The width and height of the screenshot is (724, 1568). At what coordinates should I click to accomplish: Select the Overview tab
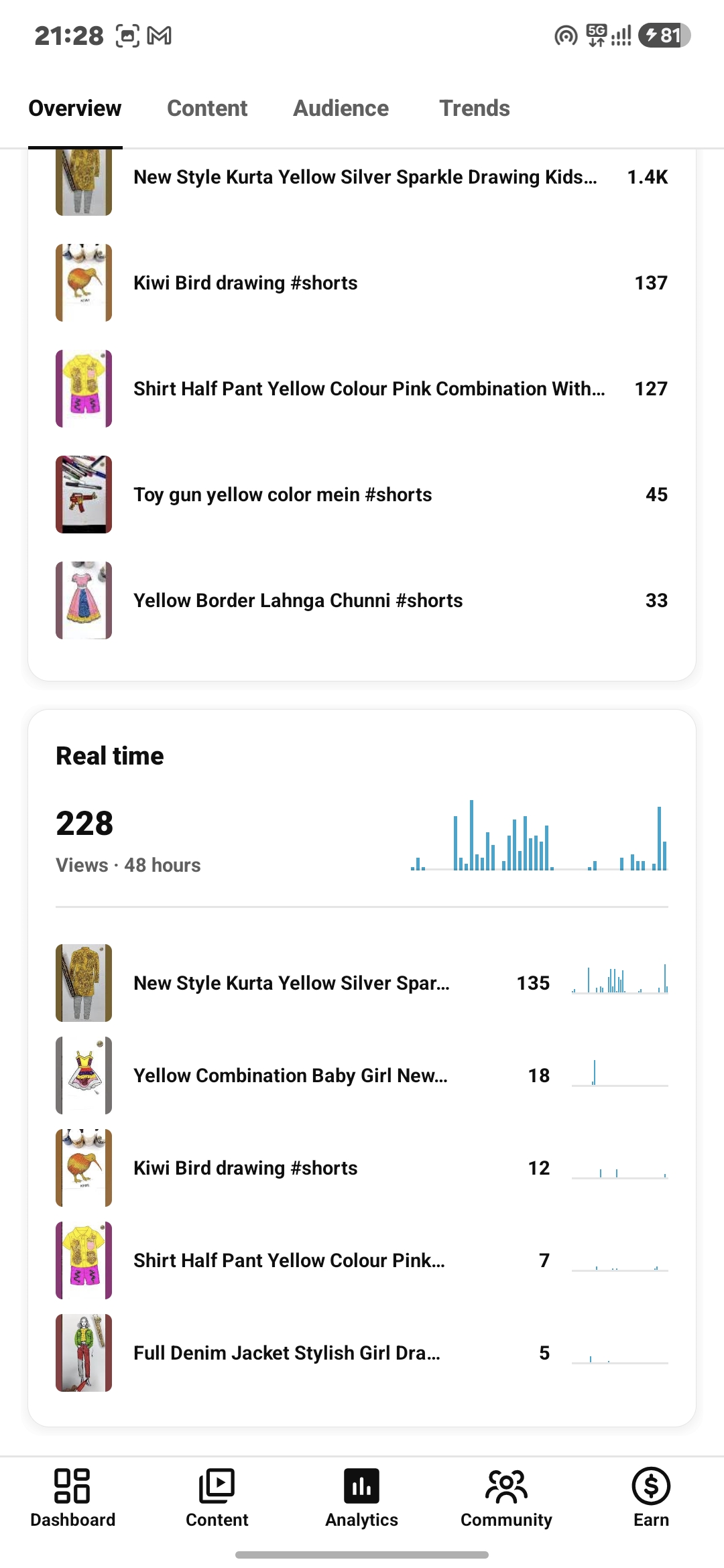click(75, 109)
